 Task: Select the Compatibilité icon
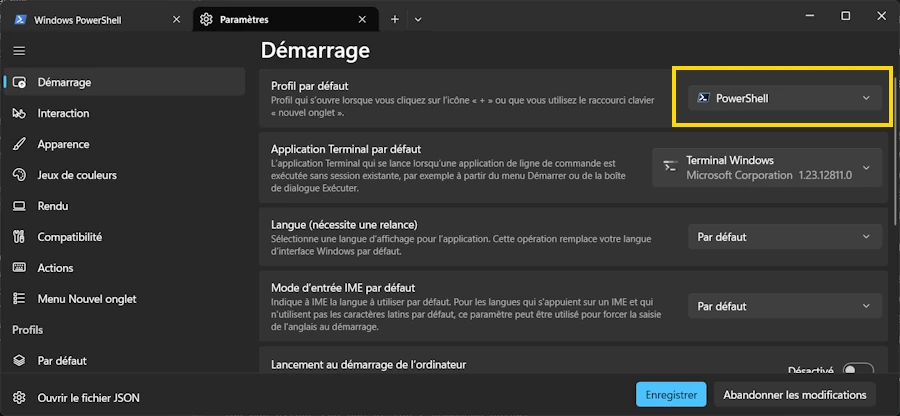(19, 237)
